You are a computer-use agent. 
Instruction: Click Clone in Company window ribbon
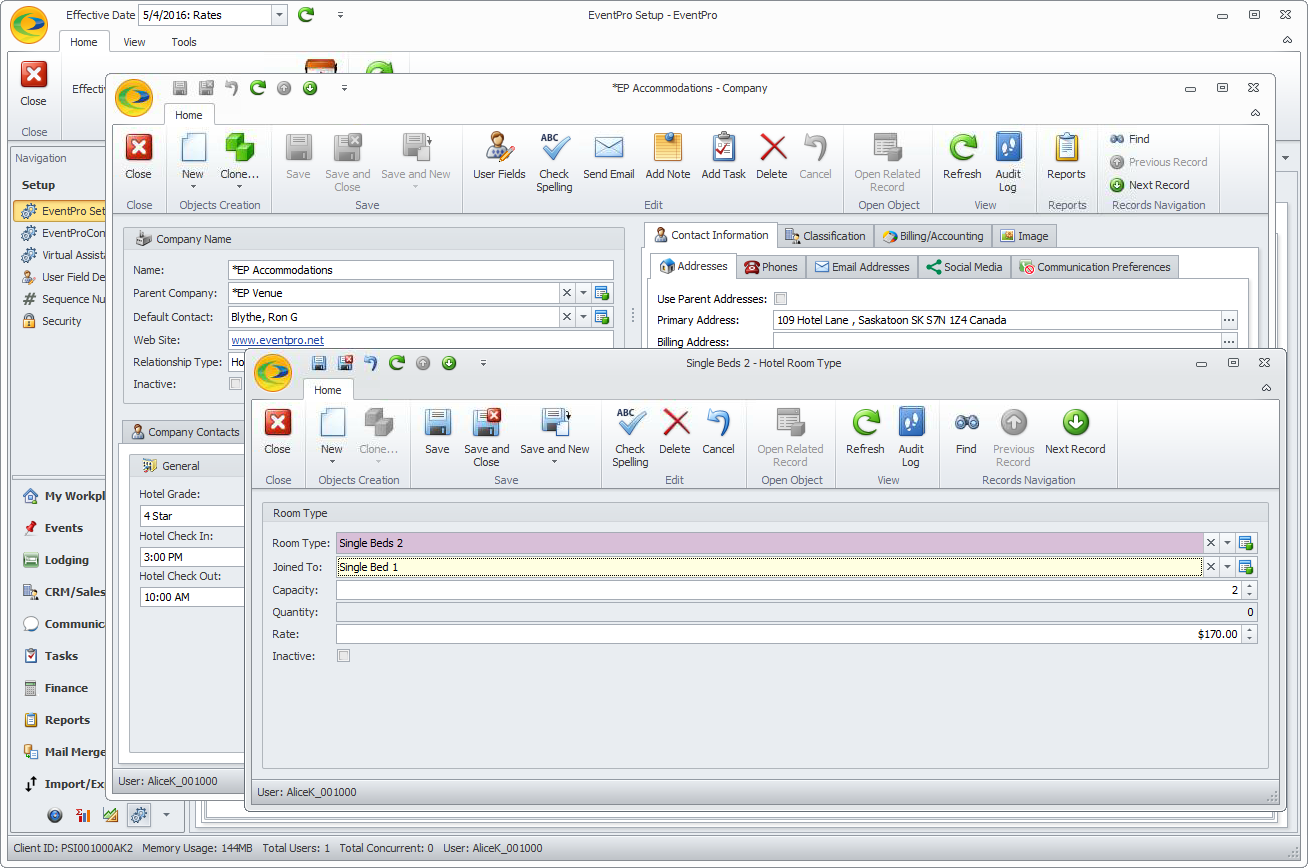tap(240, 162)
